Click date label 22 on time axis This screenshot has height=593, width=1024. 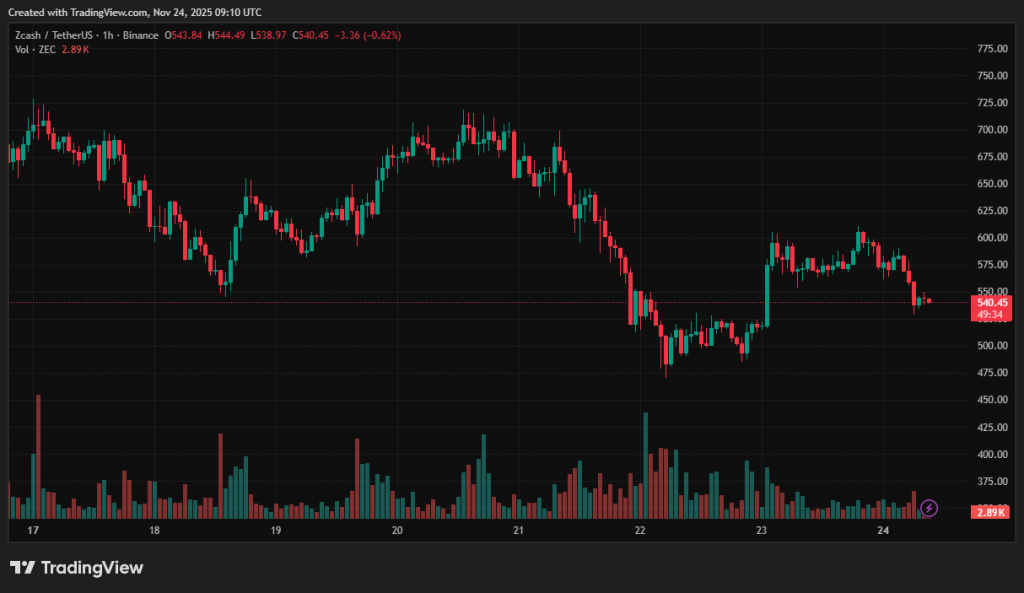pyautogui.click(x=640, y=530)
